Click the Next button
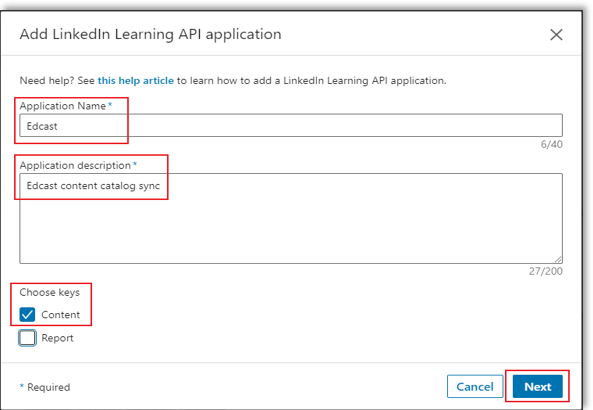The image size is (593, 410). [537, 387]
